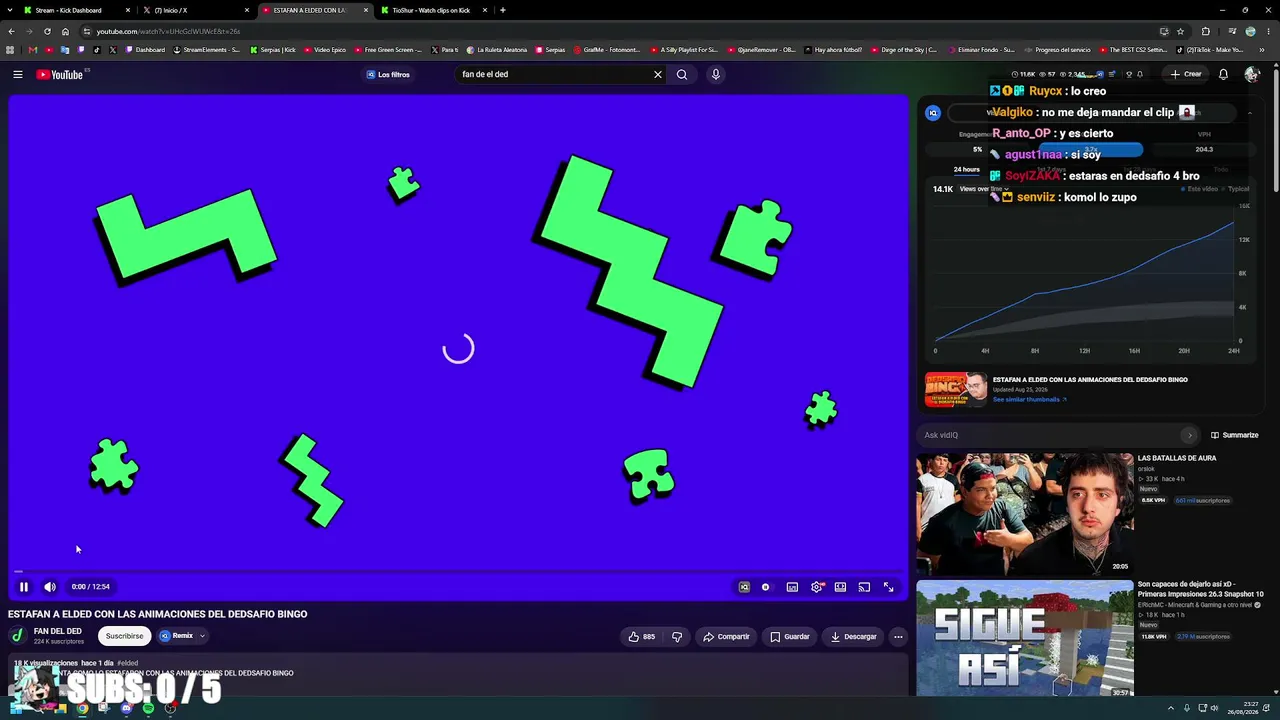
Task: Open Discord from the taskbar
Action: tap(126, 708)
